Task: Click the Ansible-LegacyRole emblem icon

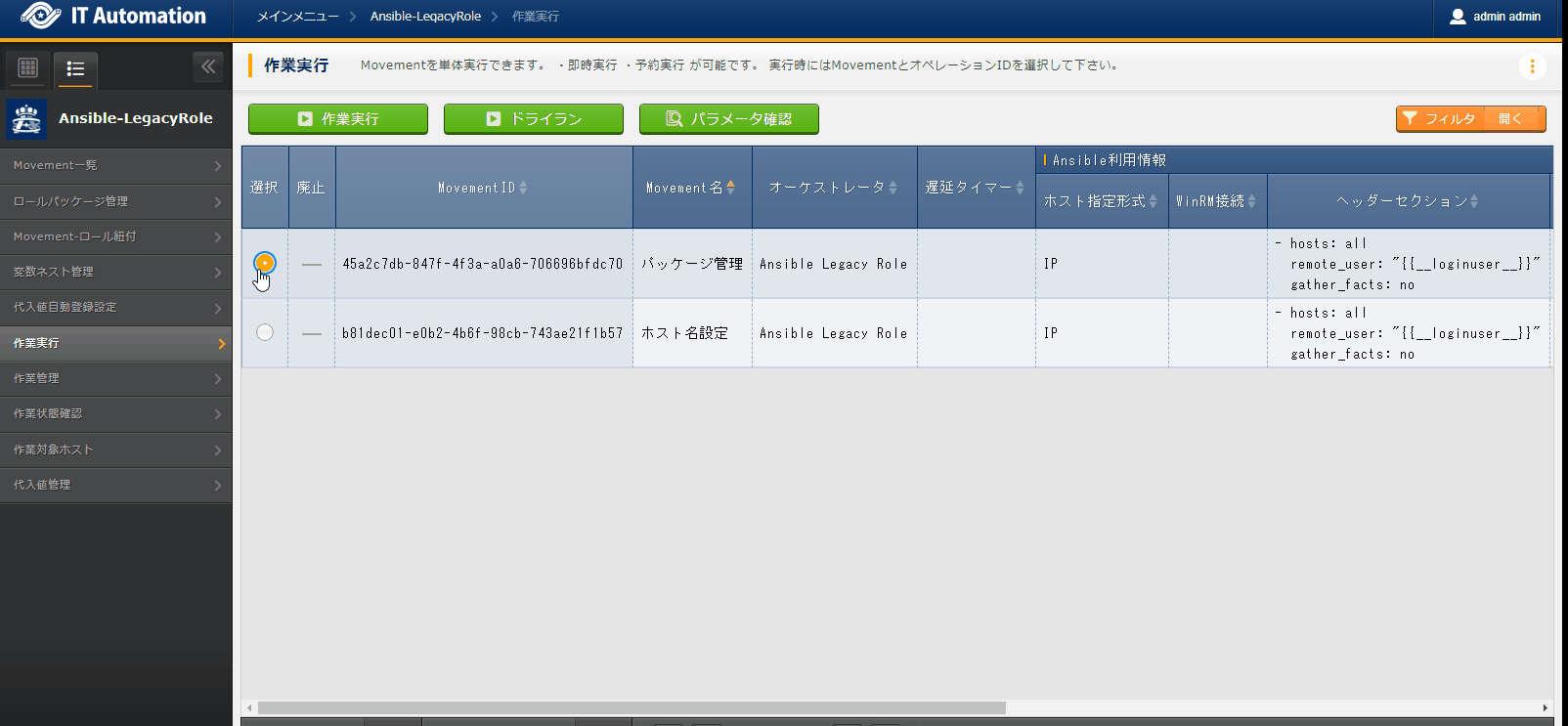Action: 26,119
